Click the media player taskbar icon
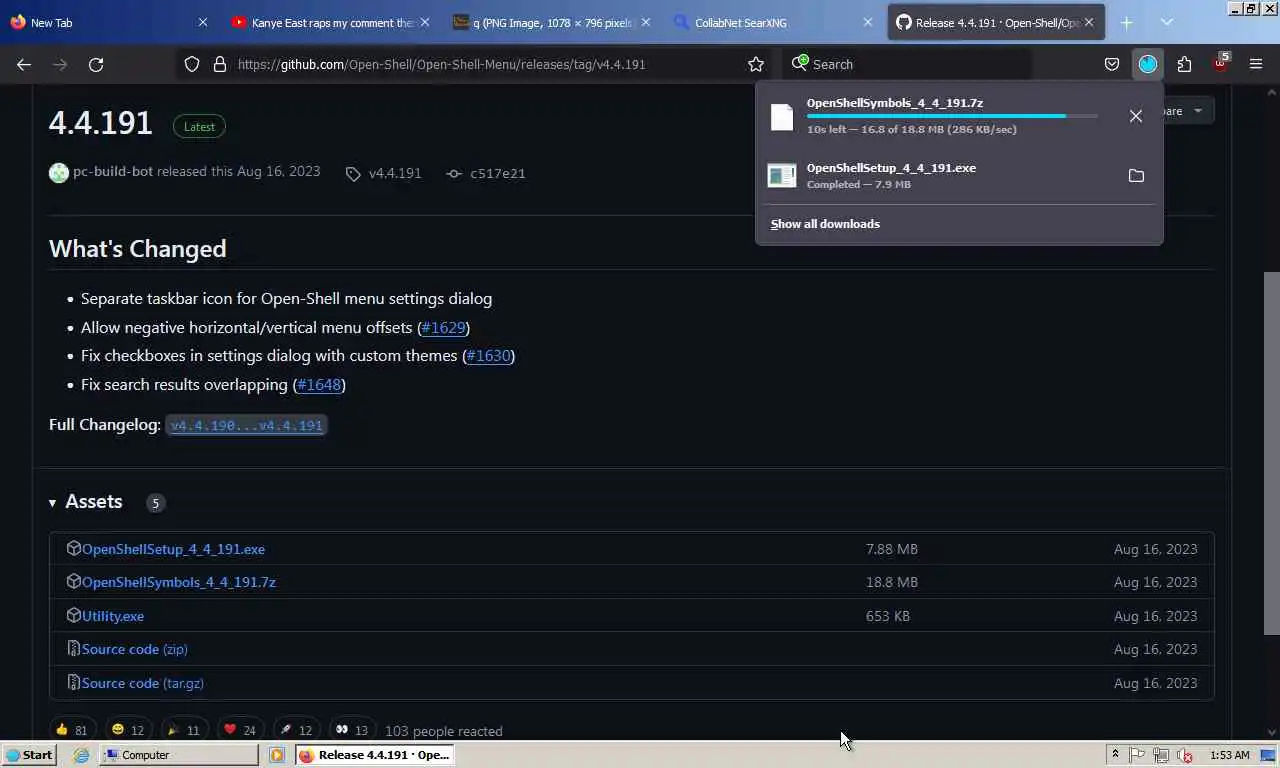 pos(277,755)
